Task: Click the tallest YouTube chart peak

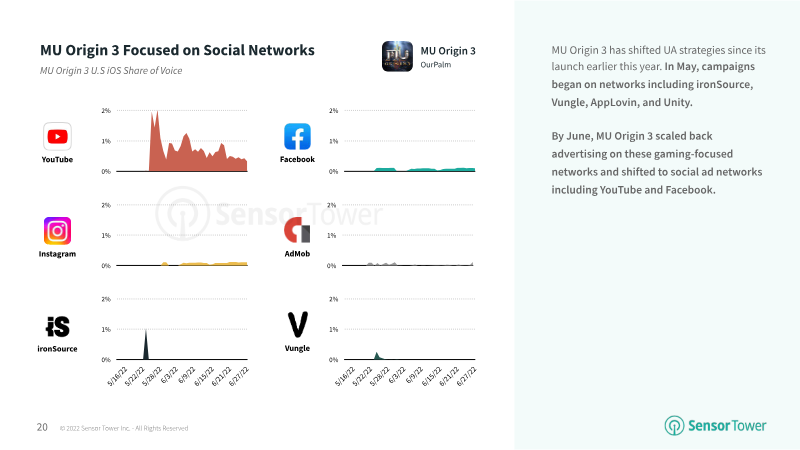Action: click(x=157, y=113)
